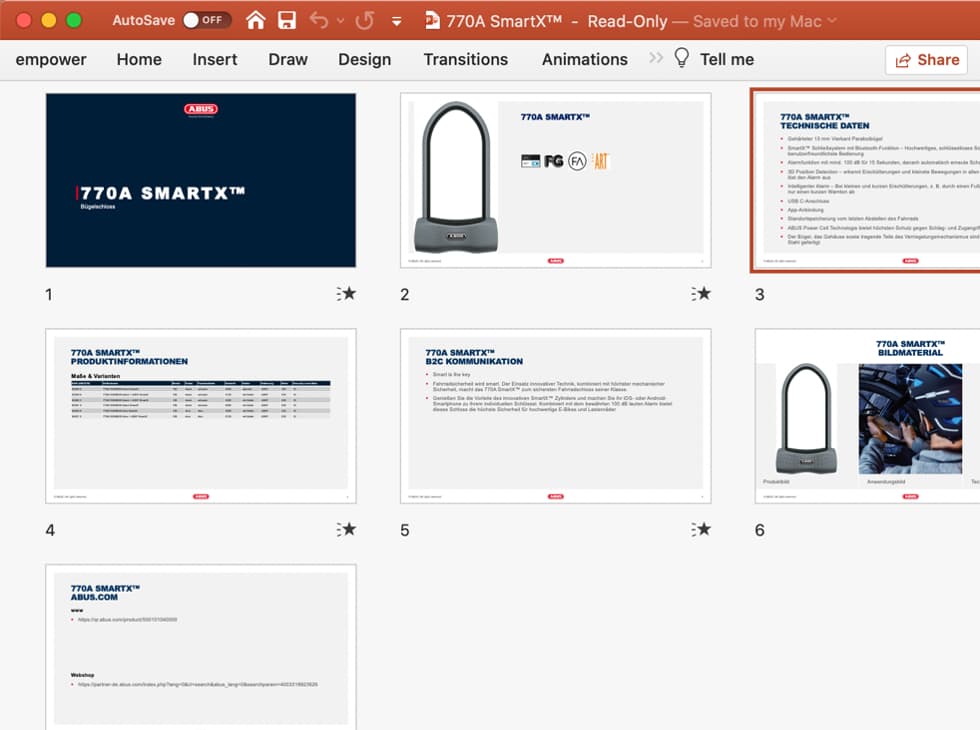The image size is (980, 730).
Task: Click the animation star indicator under slide 5
Action: (705, 530)
